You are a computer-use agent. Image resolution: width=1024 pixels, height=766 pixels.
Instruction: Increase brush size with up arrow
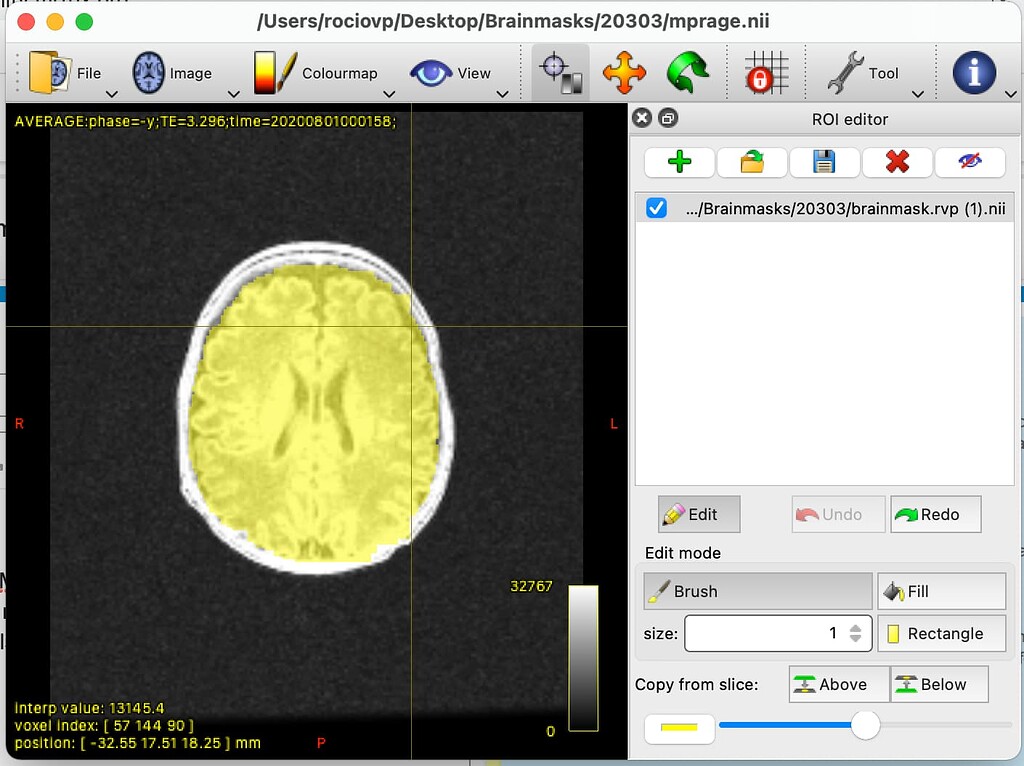[856, 628]
